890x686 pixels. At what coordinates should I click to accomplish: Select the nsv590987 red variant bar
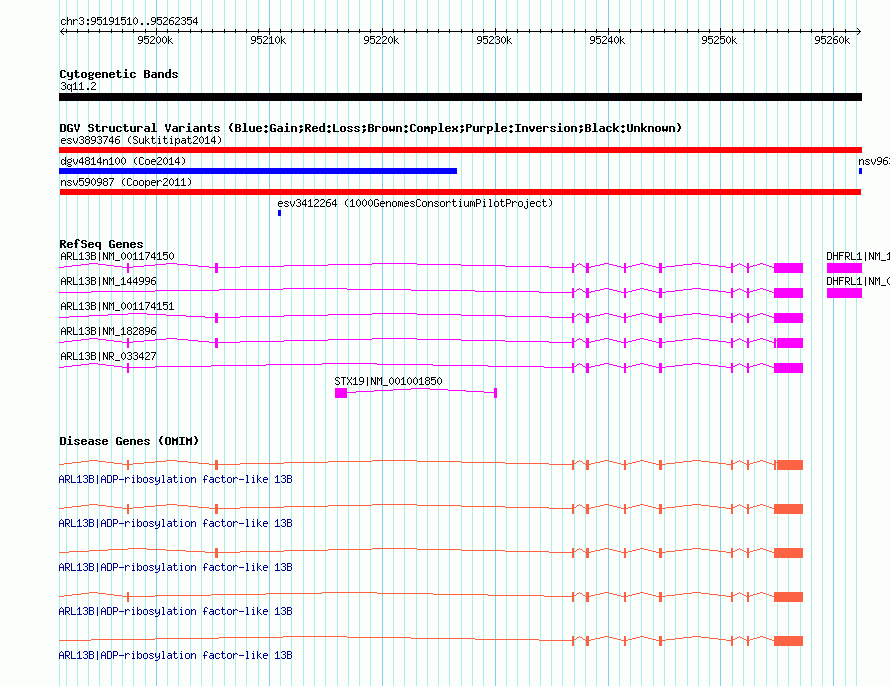(460, 192)
